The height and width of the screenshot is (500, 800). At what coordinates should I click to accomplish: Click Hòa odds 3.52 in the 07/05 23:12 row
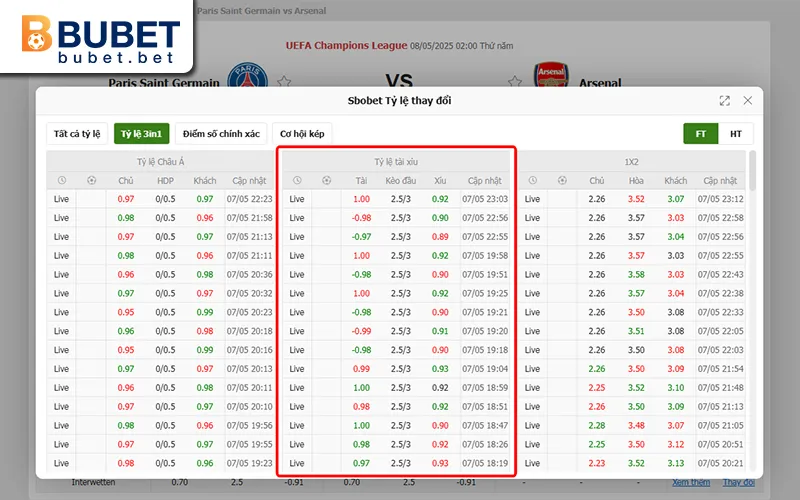coord(636,199)
